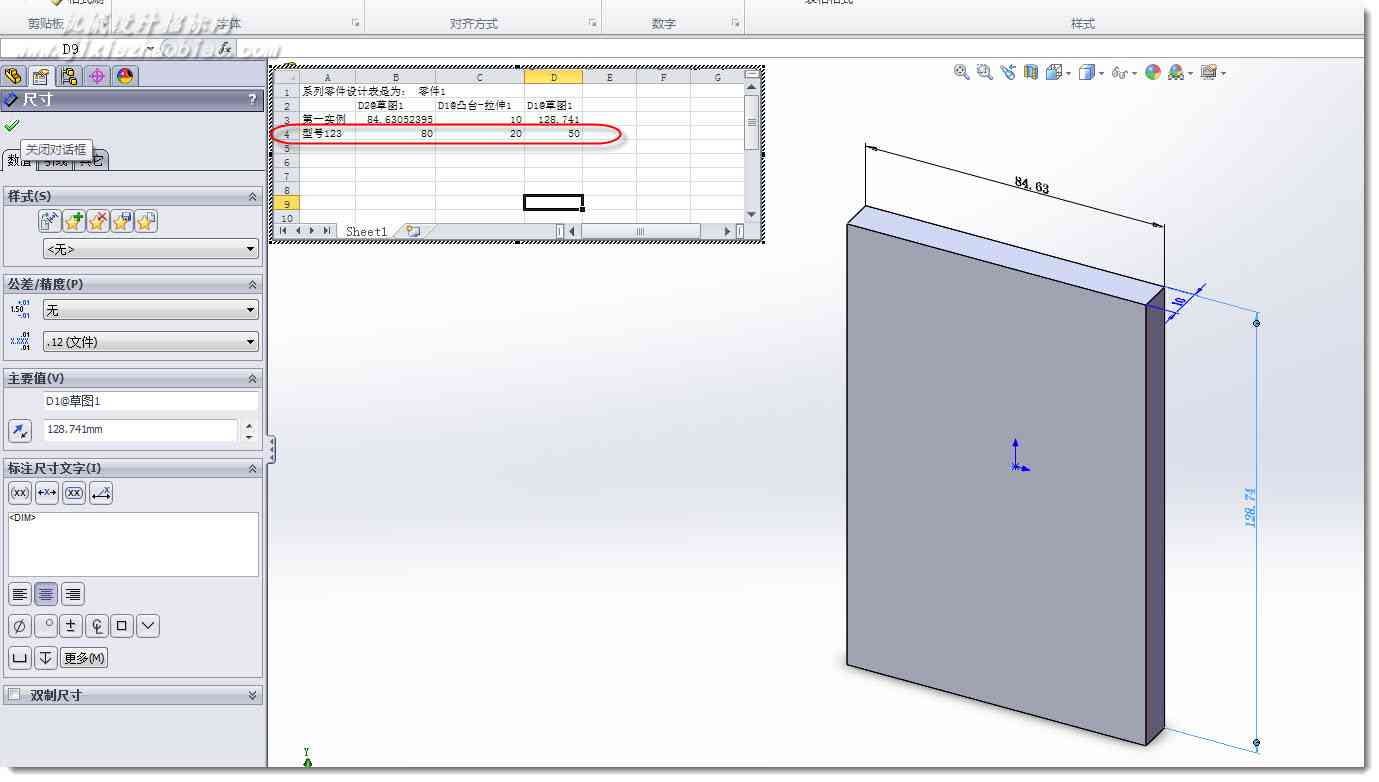Insert square symbol
This screenshot has width=1379, height=782.
click(x=122, y=627)
